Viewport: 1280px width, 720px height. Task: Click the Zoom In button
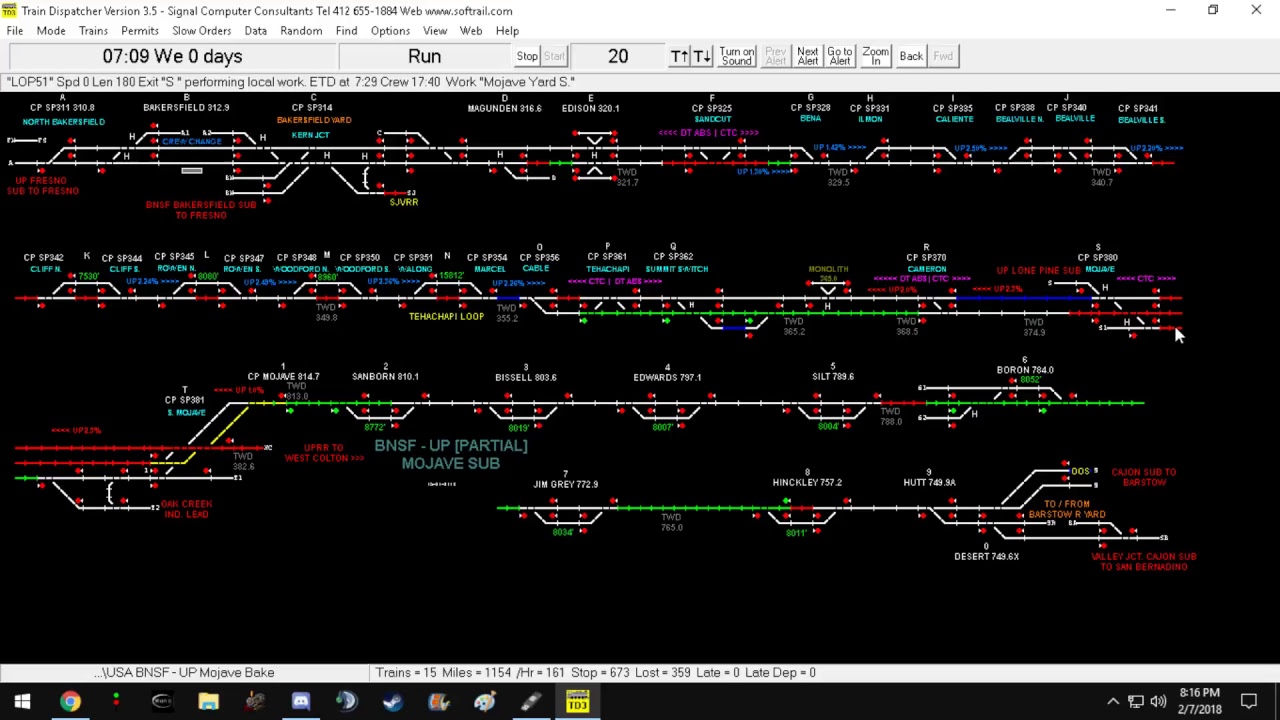(x=876, y=56)
